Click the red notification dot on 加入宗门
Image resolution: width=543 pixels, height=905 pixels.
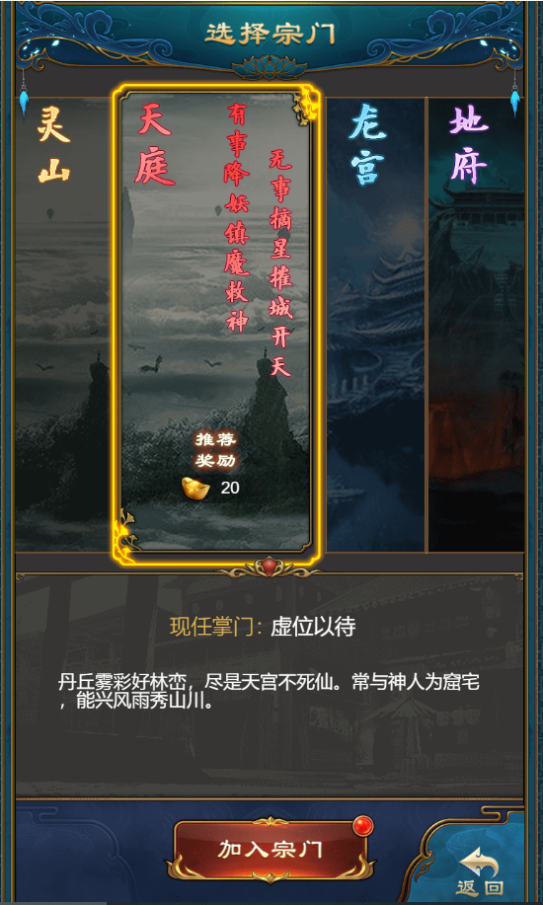363,826
